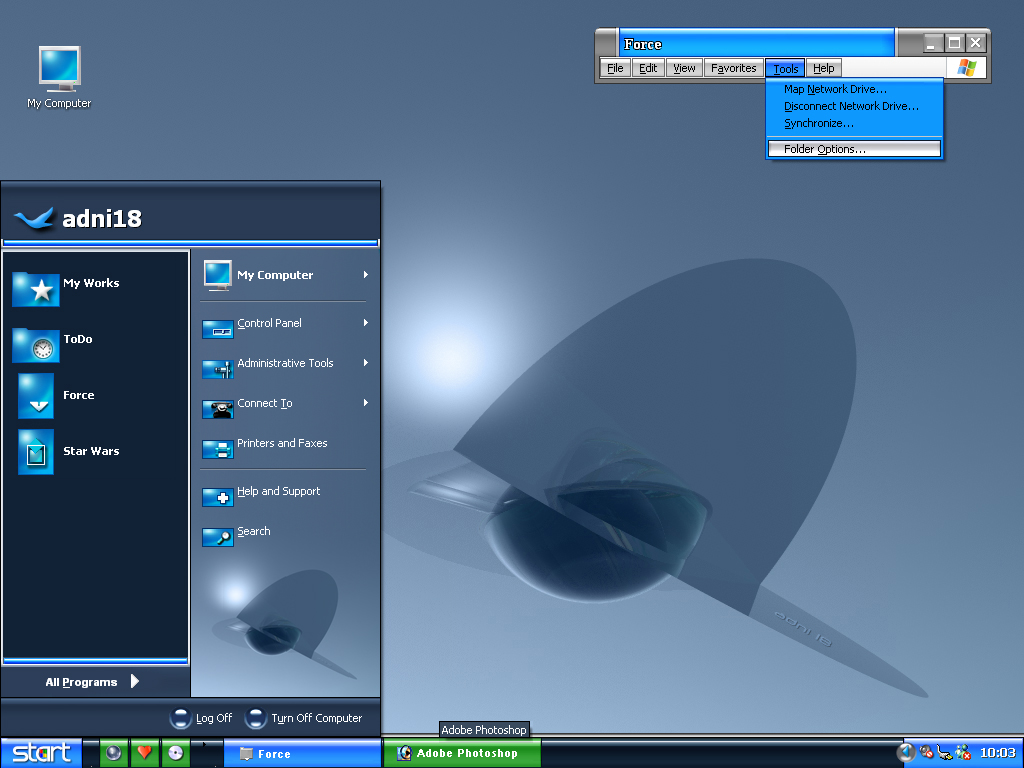Click the Connect To telephone icon
1024x768 pixels.
click(217, 409)
